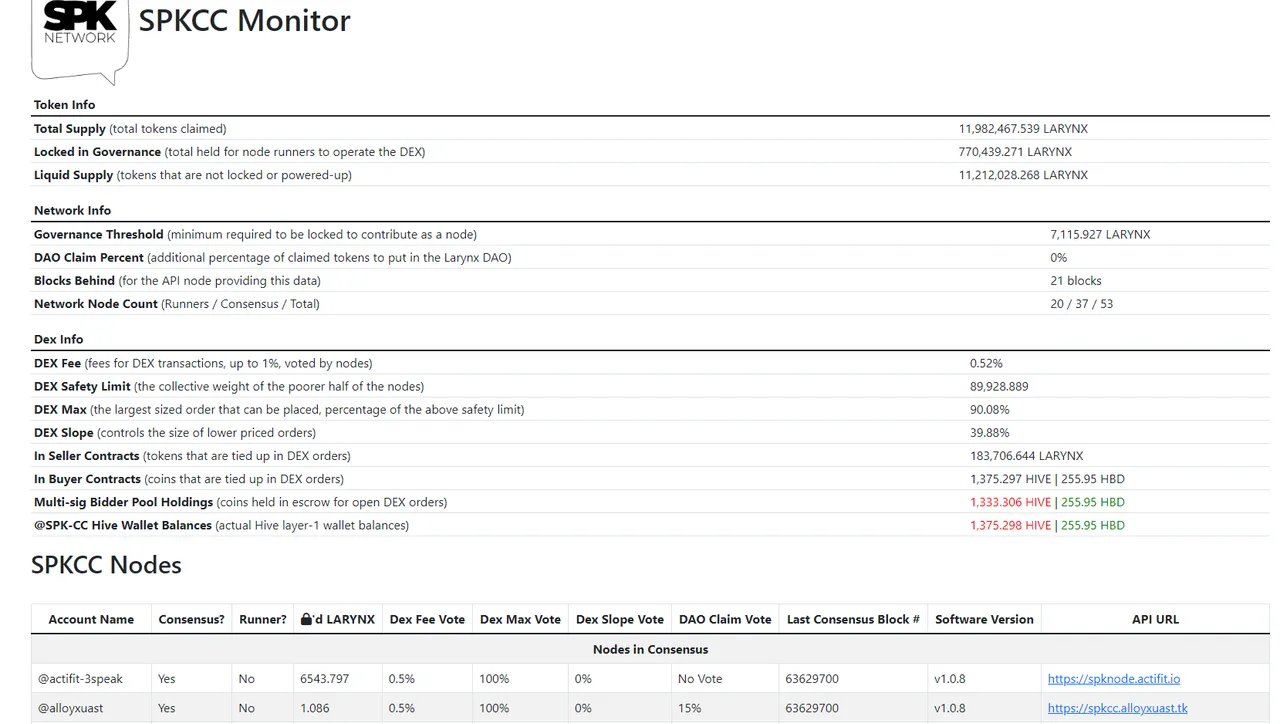Click the Token Info section heading

tap(65, 105)
